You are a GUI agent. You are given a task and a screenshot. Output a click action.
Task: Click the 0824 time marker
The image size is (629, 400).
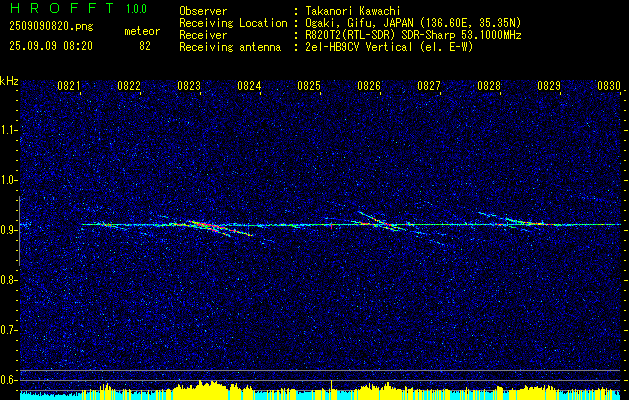(249, 85)
